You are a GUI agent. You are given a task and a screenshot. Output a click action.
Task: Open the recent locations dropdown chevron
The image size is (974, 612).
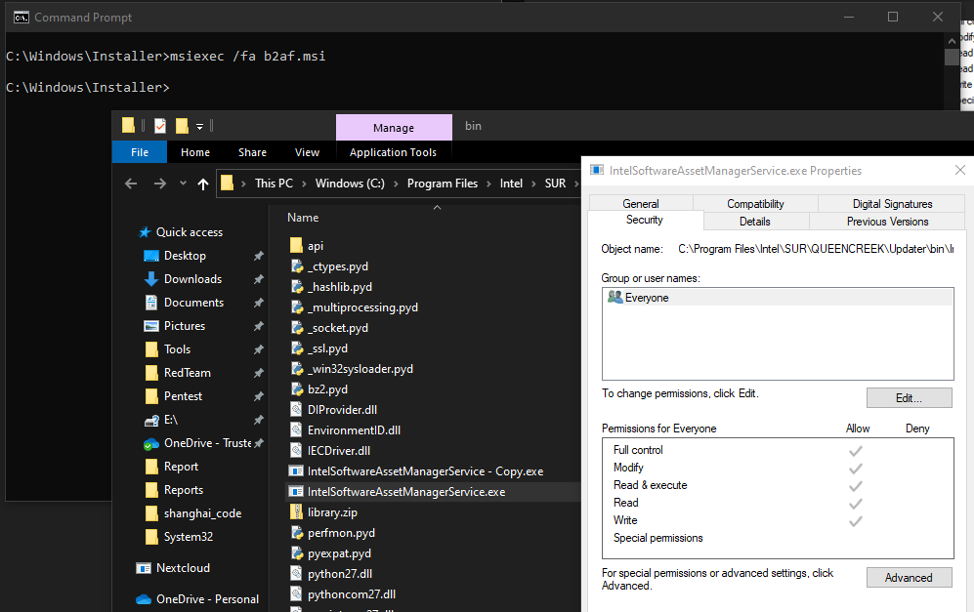coord(183,183)
